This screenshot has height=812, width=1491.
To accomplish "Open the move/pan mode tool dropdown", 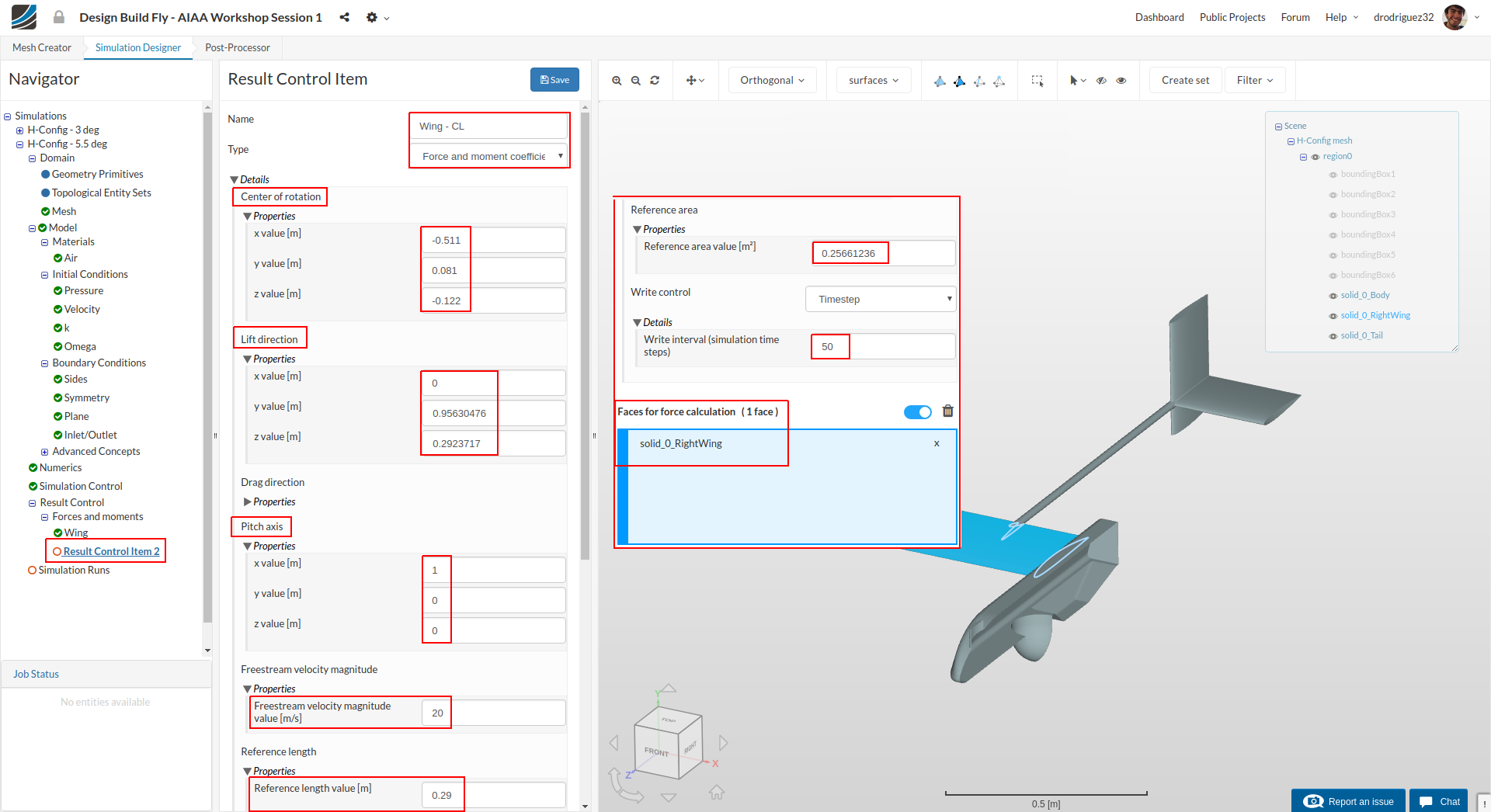I will pos(695,81).
